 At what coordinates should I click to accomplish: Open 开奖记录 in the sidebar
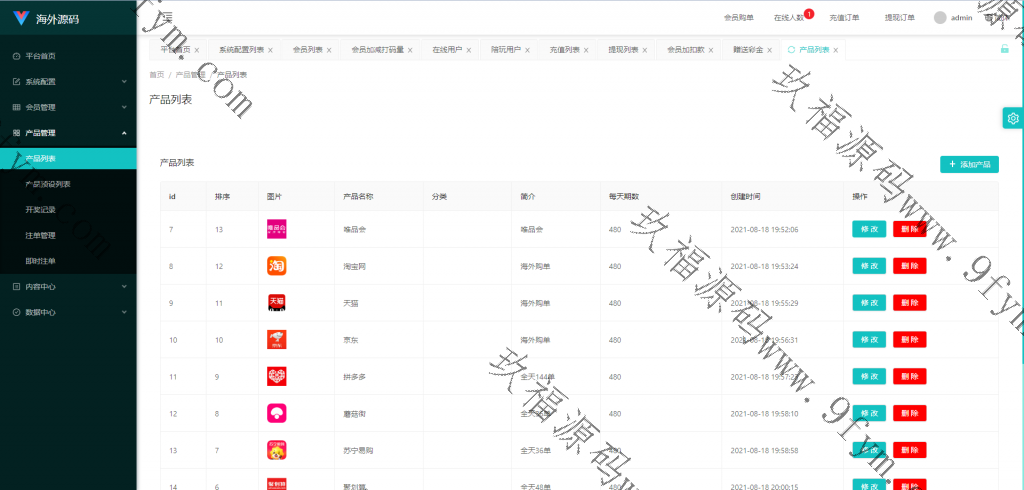click(41, 210)
